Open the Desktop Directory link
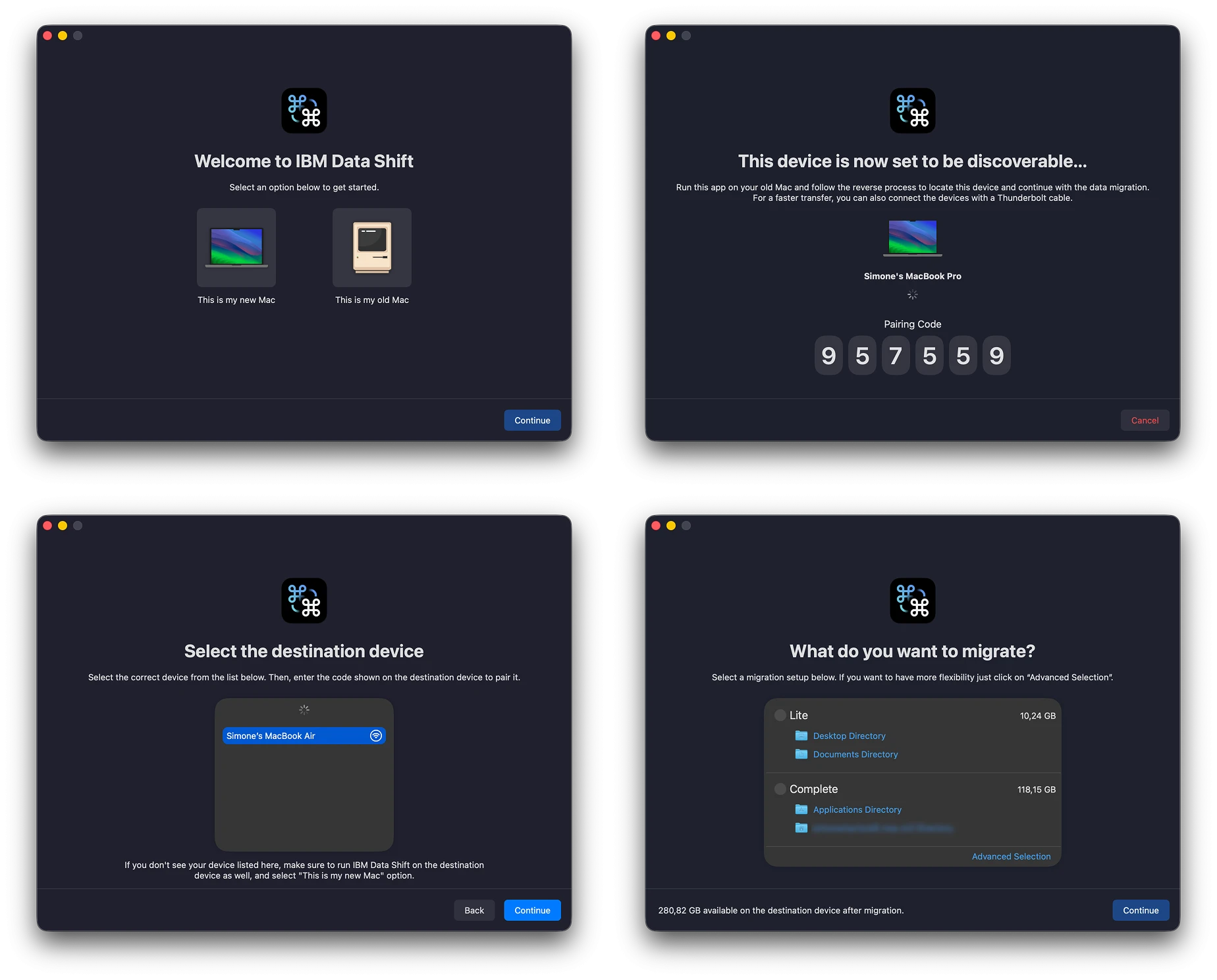Screen dimensions: 1217x980 (850, 736)
